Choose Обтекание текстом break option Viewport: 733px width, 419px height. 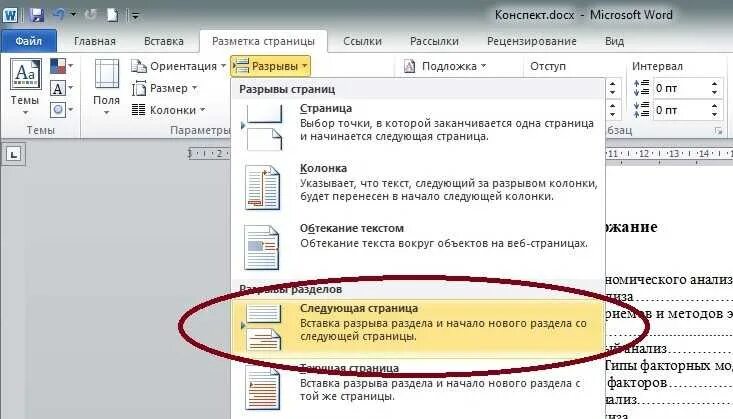pos(417,247)
